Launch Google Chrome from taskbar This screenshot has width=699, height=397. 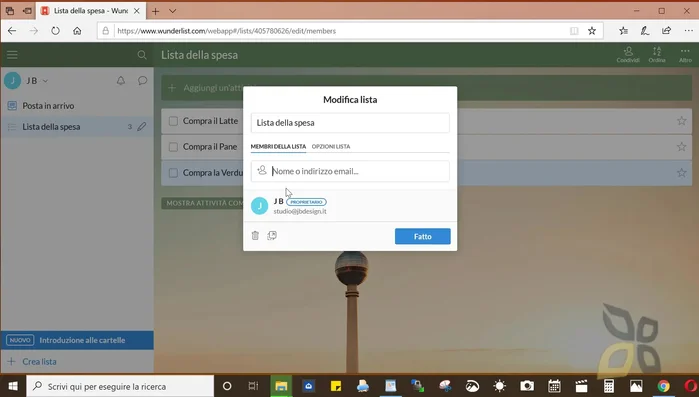point(663,386)
